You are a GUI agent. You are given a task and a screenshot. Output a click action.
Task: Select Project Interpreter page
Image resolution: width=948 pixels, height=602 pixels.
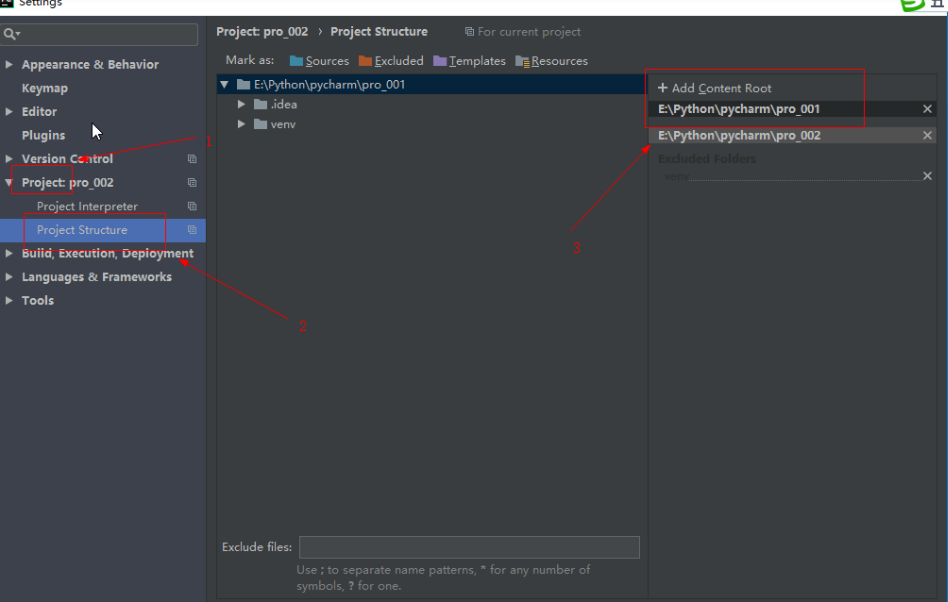pyautogui.click(x=87, y=206)
